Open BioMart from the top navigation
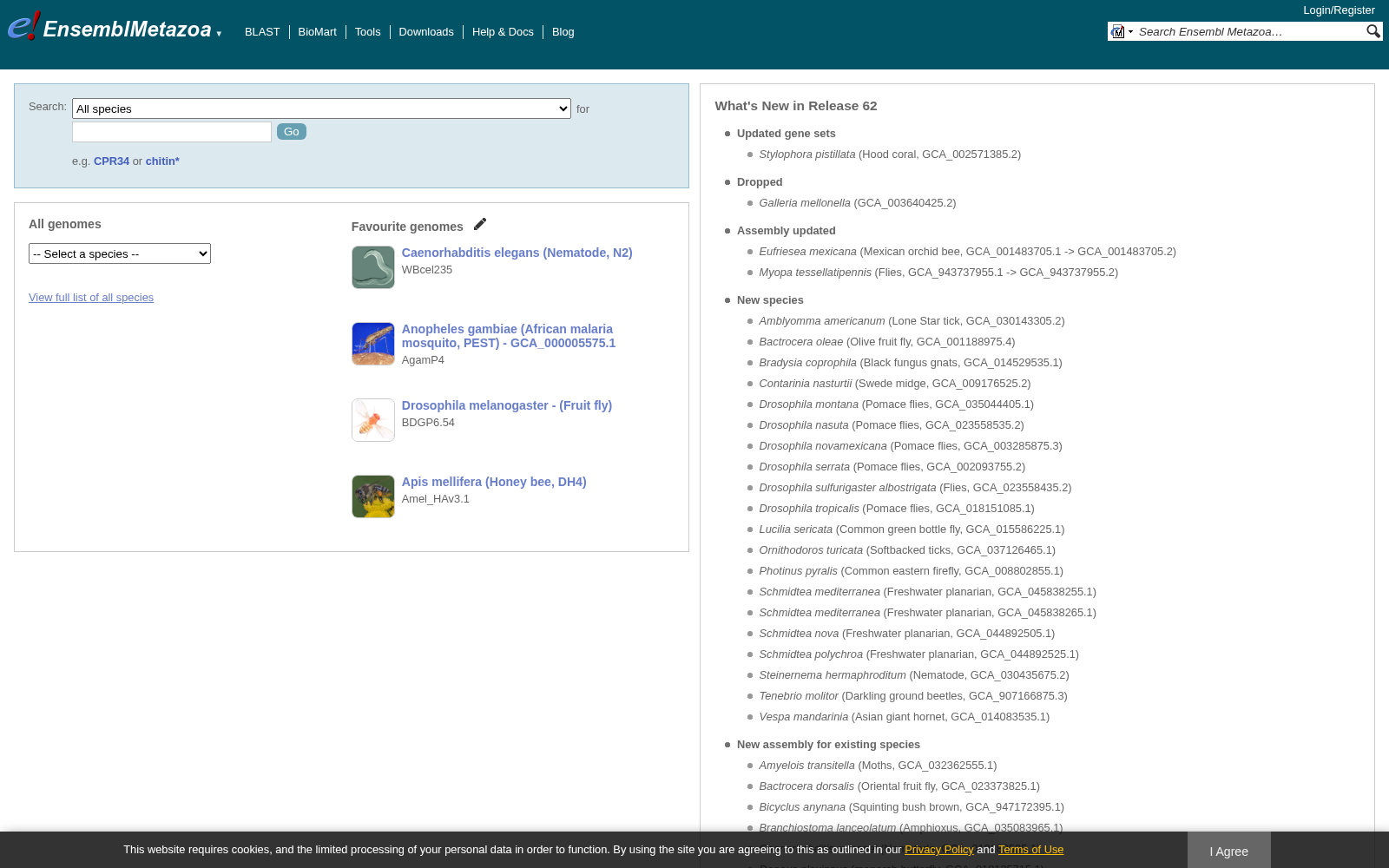The height and width of the screenshot is (868, 1389). tap(317, 32)
